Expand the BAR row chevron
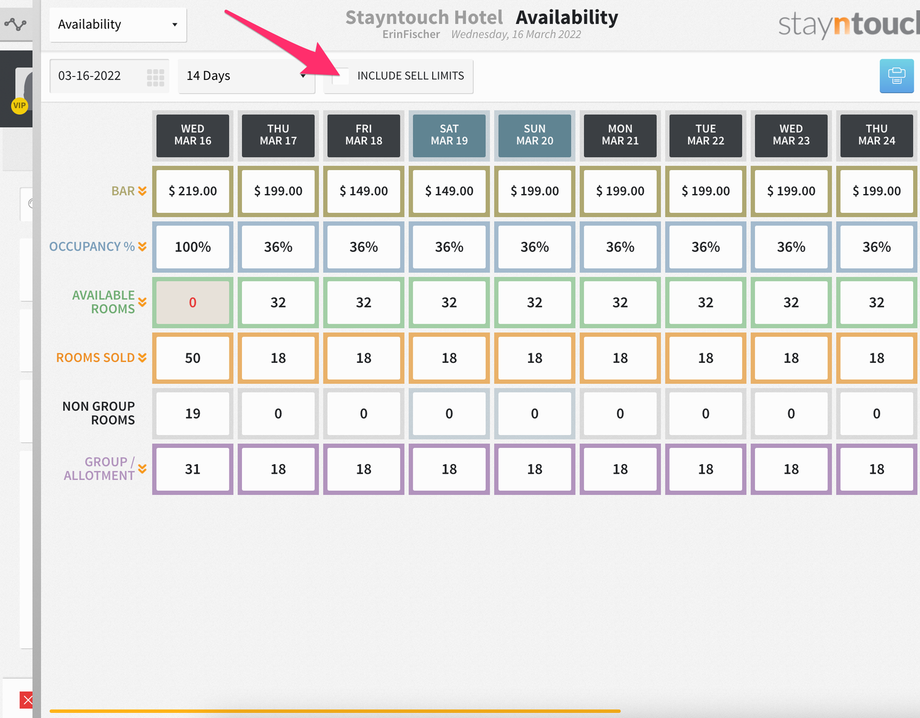This screenshot has height=718, width=920. [x=142, y=191]
